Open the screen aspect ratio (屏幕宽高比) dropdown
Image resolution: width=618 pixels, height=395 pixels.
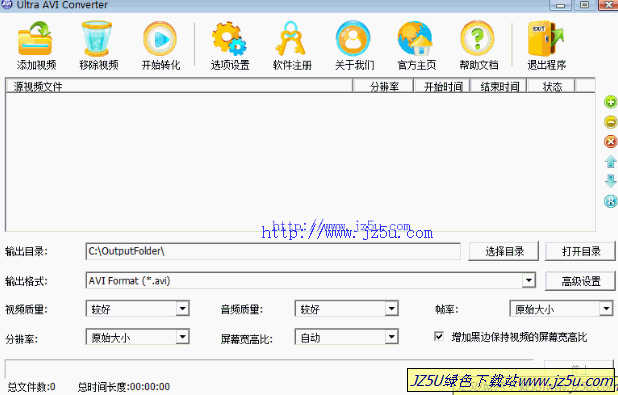pyautogui.click(x=391, y=337)
